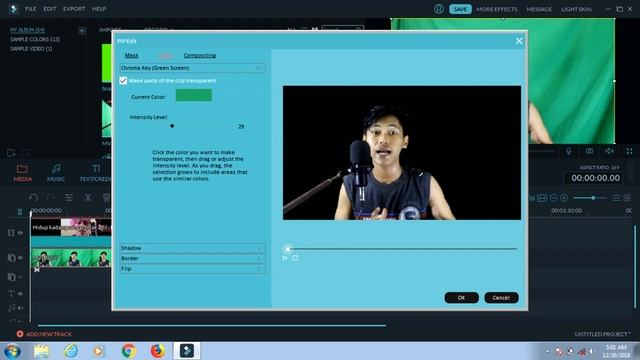This screenshot has height=360, width=640.
Task: Open Chrome from the Windows taskbar
Action: click(129, 351)
